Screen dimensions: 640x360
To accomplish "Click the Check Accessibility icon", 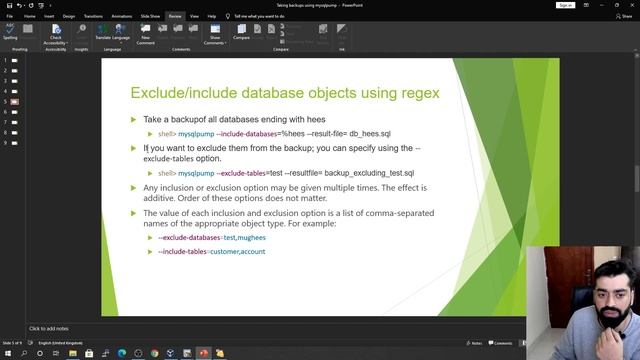I will click(x=56, y=30).
